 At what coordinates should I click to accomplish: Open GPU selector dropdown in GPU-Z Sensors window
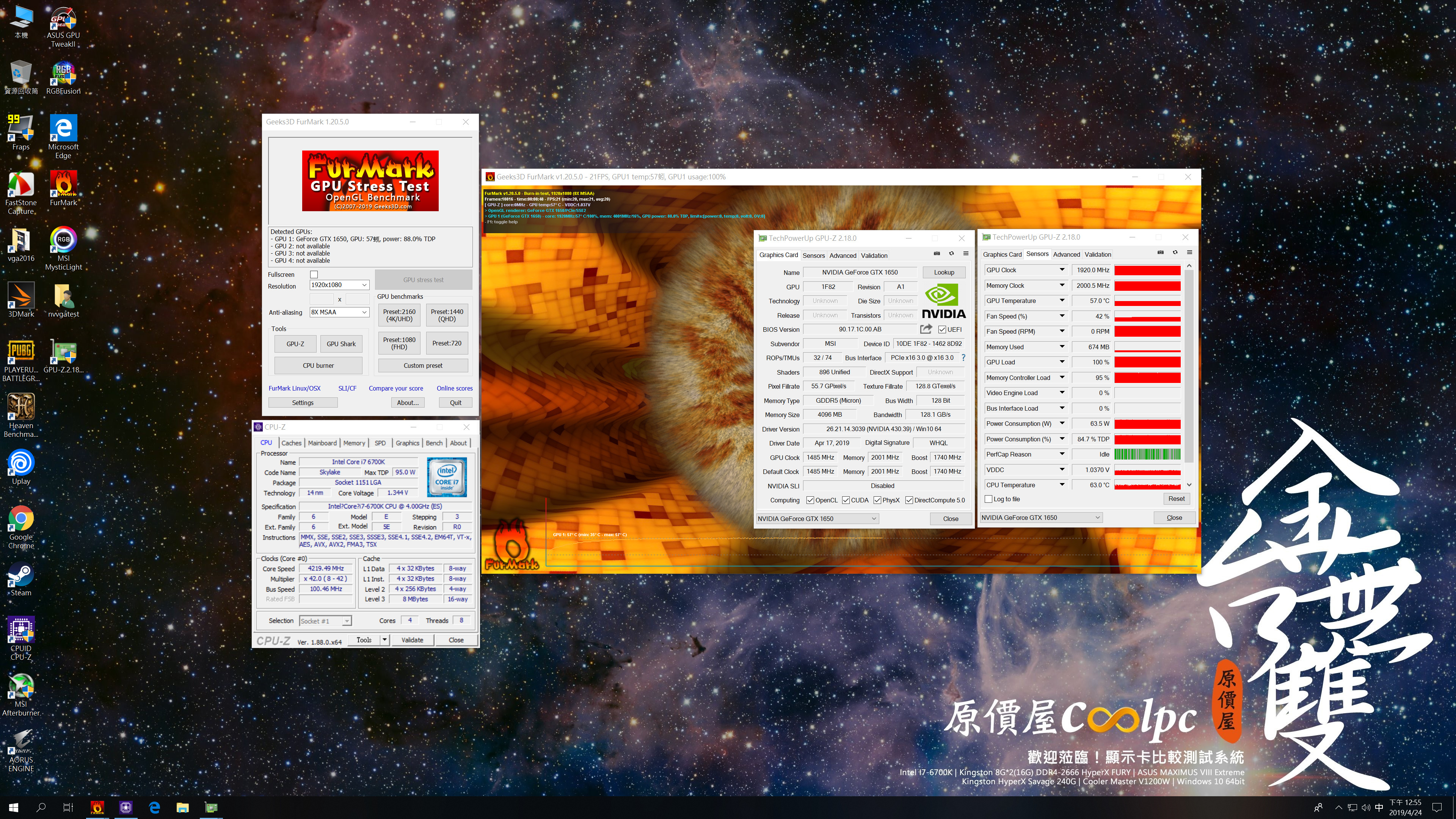coord(1040,517)
